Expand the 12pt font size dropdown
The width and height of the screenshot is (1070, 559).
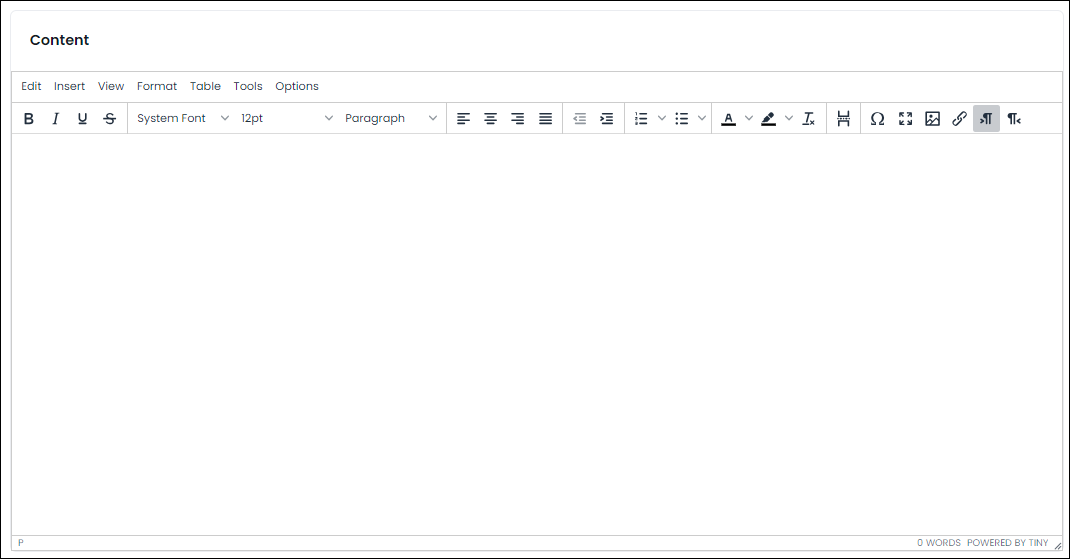coord(286,118)
